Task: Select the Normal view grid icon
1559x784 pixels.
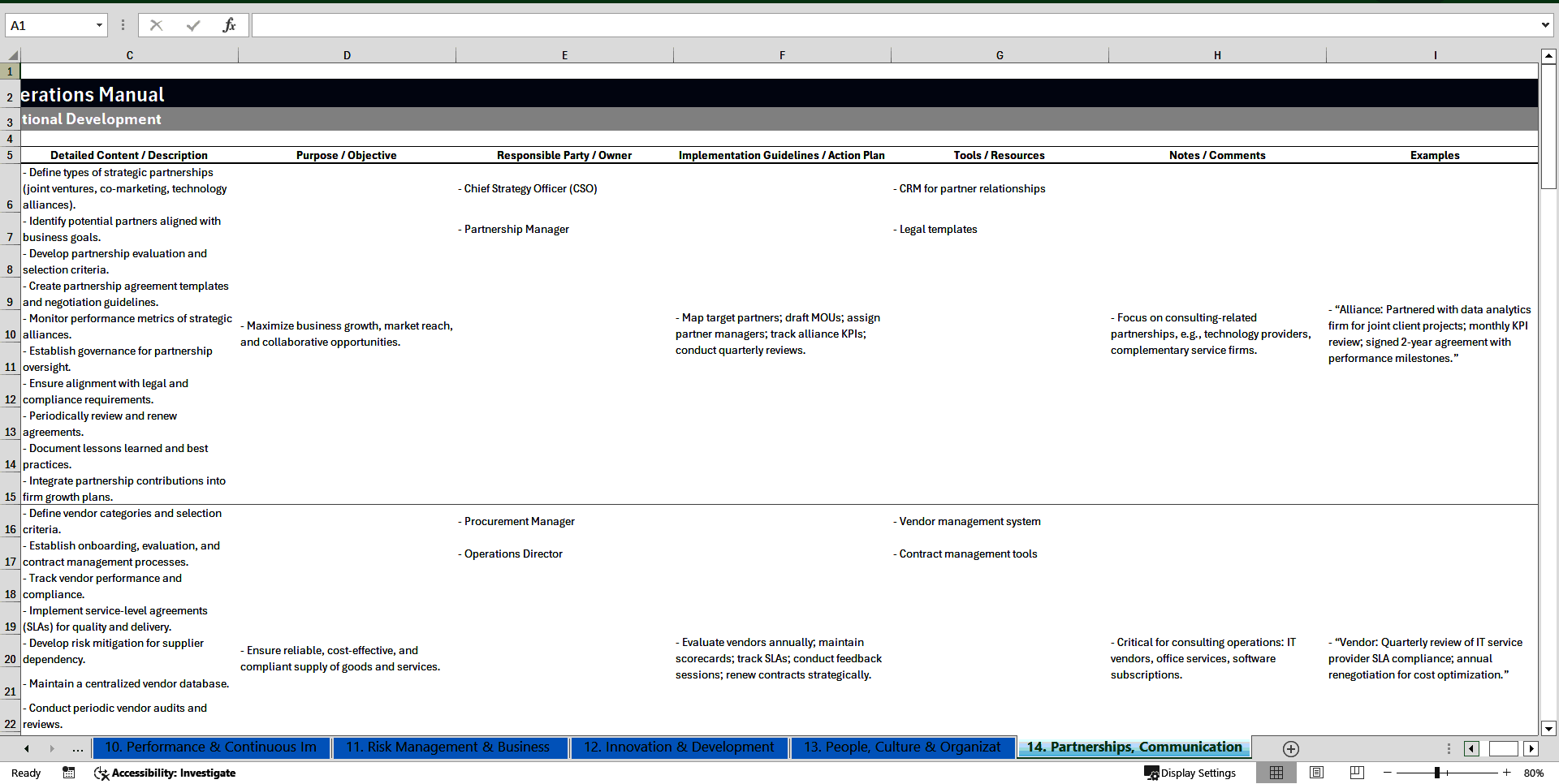Action: point(1276,773)
